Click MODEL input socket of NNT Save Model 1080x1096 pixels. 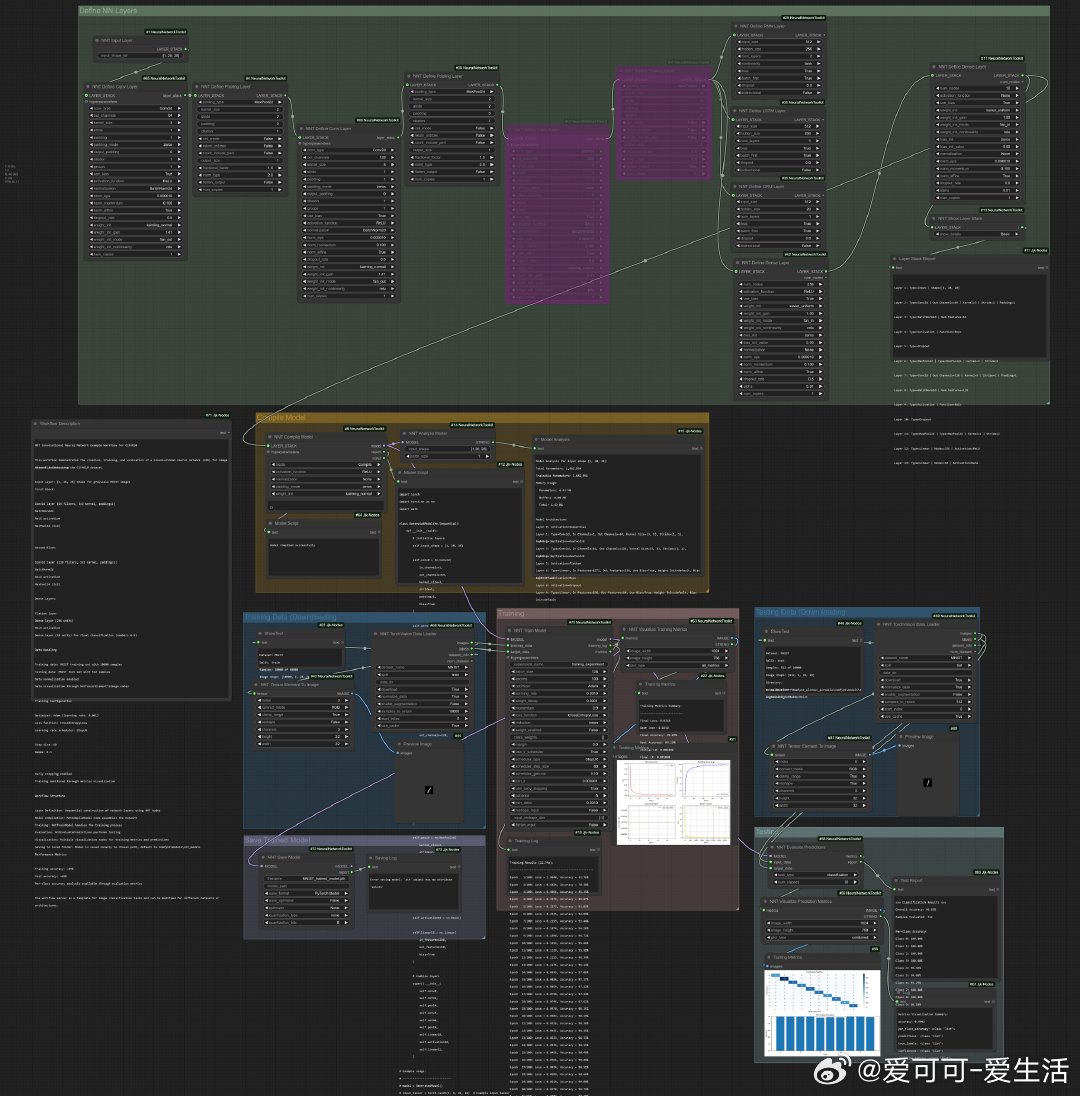pyautogui.click(x=262, y=866)
